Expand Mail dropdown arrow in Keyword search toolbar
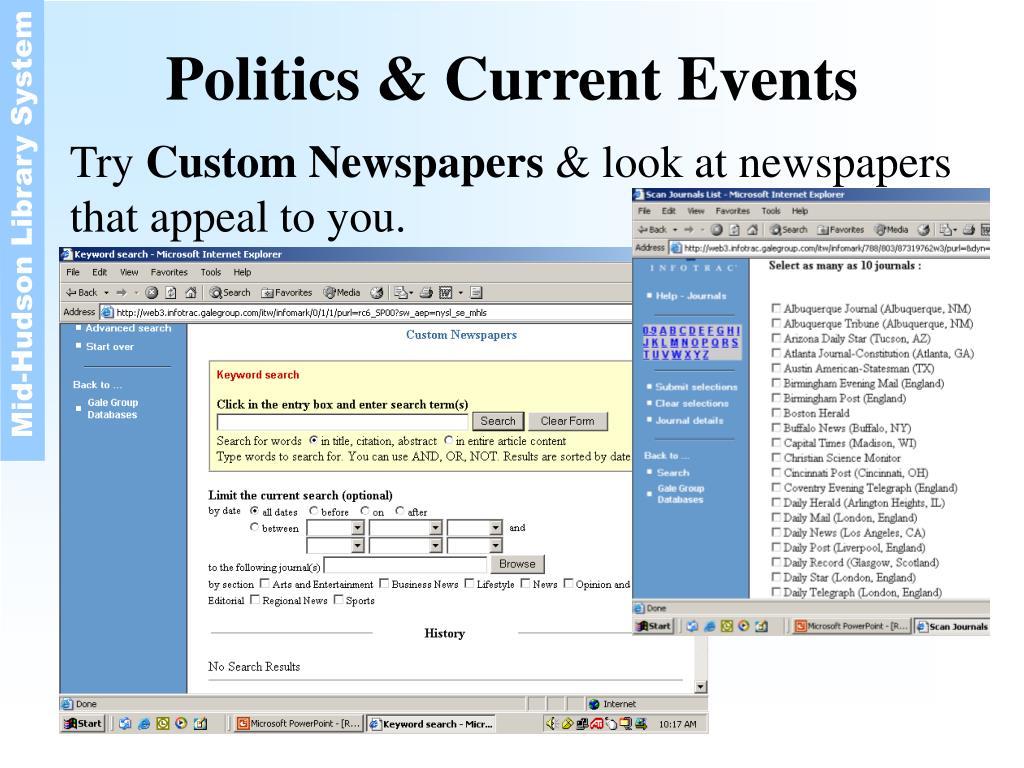This screenshot has height=768, width=1024. point(411,293)
